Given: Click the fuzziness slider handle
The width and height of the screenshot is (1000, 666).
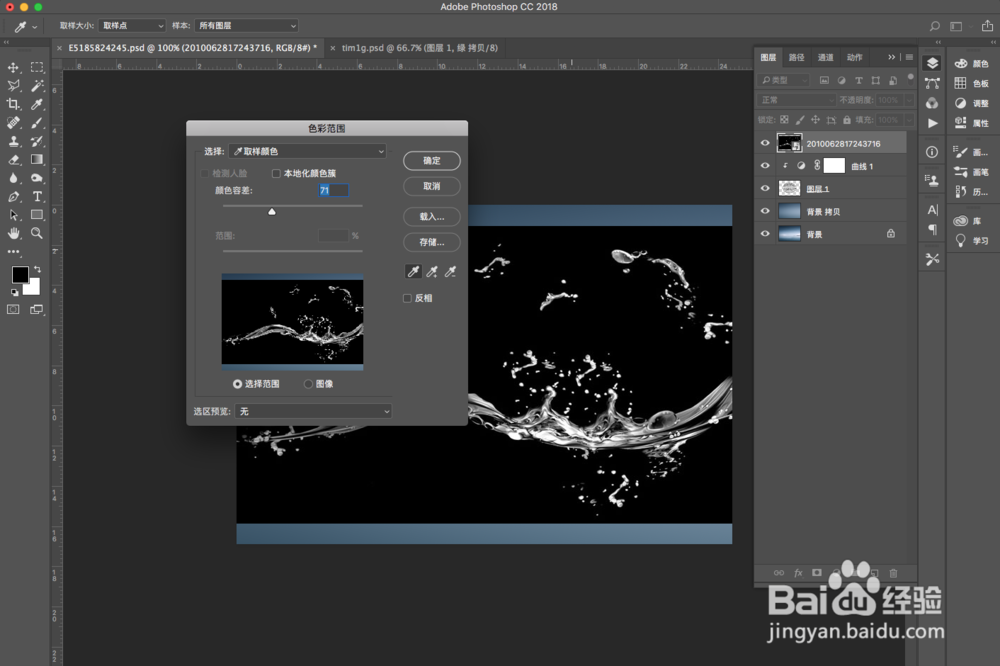Looking at the screenshot, I should tap(272, 211).
